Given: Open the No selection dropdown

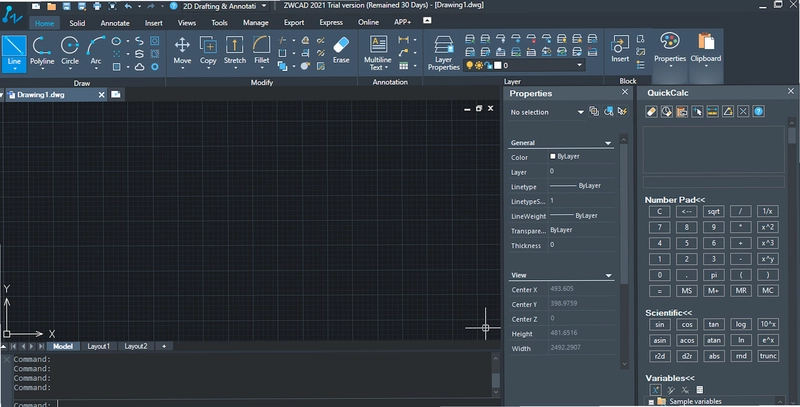Looking at the screenshot, I should pyautogui.click(x=581, y=112).
